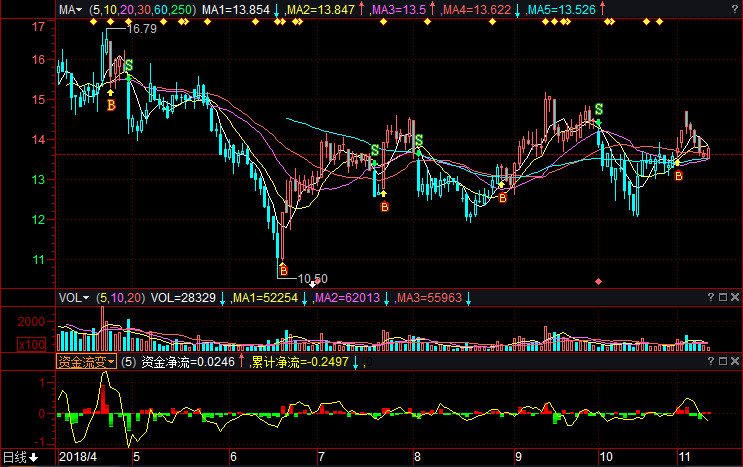Click the 11 price axis label

click(x=38, y=260)
